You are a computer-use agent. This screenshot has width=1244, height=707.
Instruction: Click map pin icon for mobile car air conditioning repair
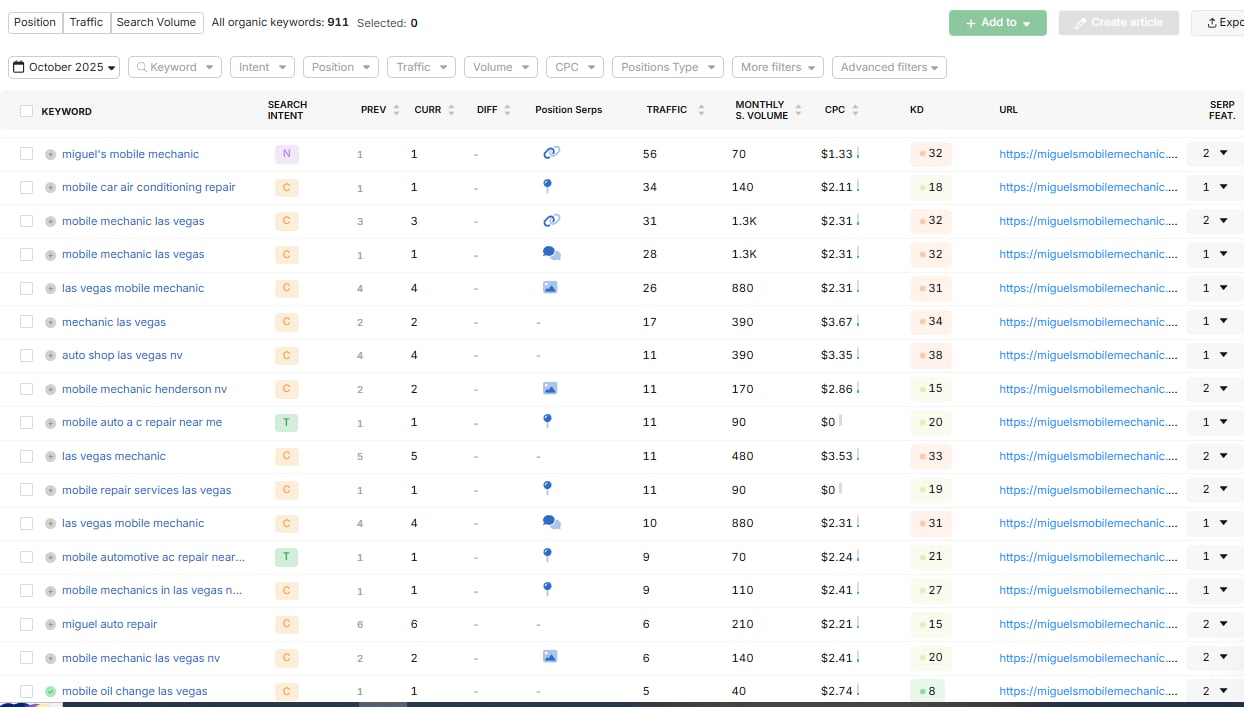coord(547,186)
